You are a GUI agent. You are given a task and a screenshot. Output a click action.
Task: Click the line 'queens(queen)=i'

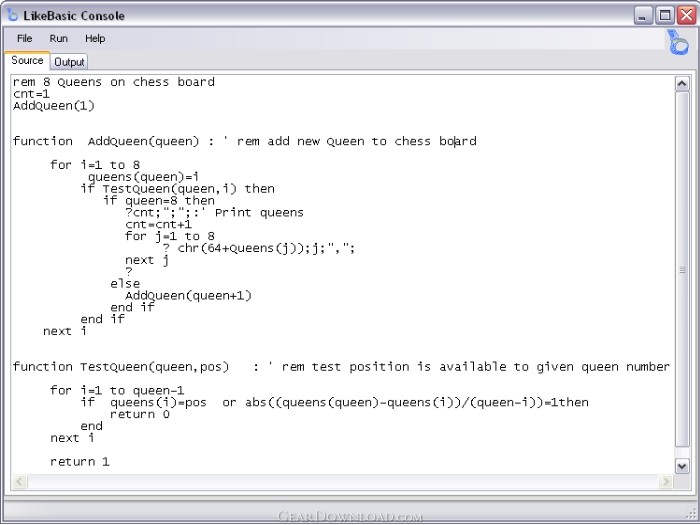143,177
